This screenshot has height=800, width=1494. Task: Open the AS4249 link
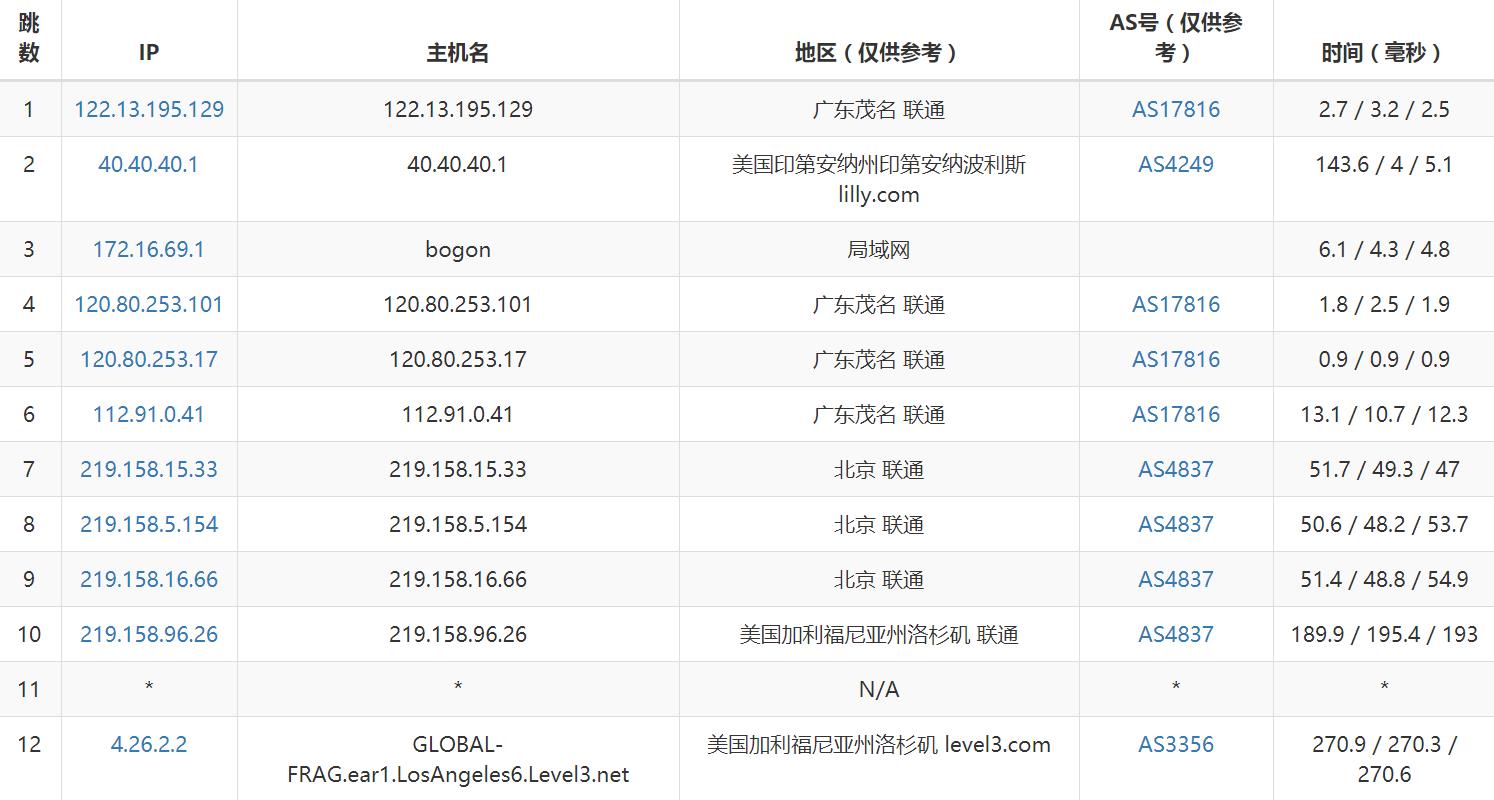point(1176,164)
